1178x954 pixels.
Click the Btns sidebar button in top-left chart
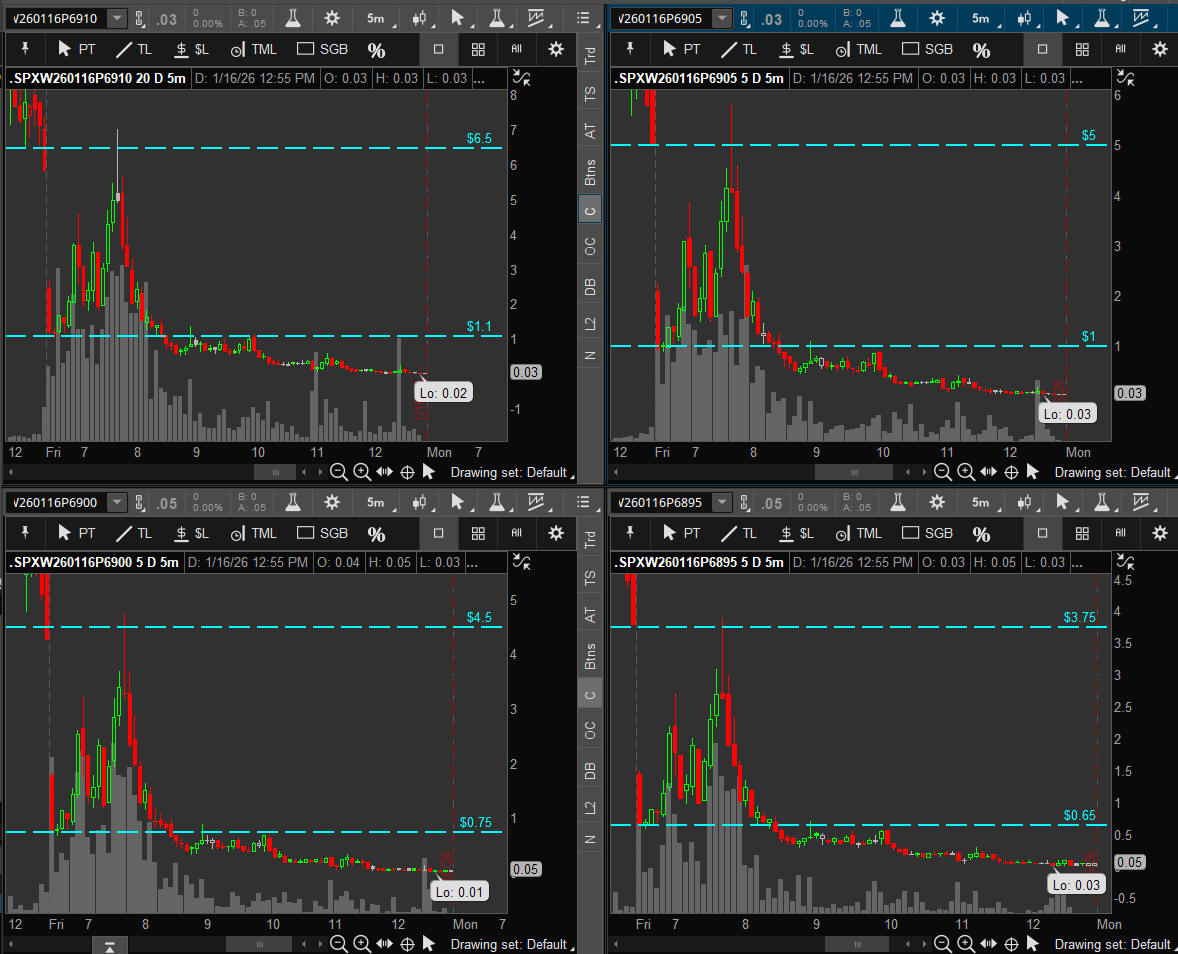590,172
